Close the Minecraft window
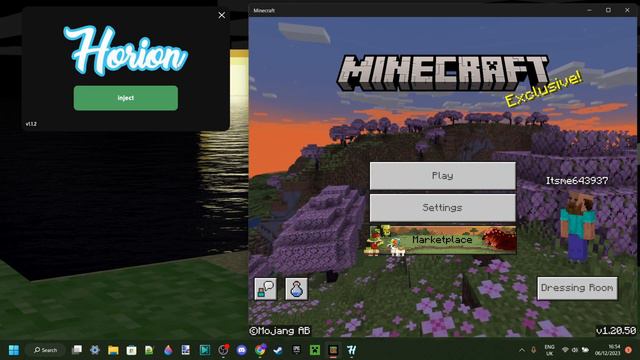 [627, 10]
